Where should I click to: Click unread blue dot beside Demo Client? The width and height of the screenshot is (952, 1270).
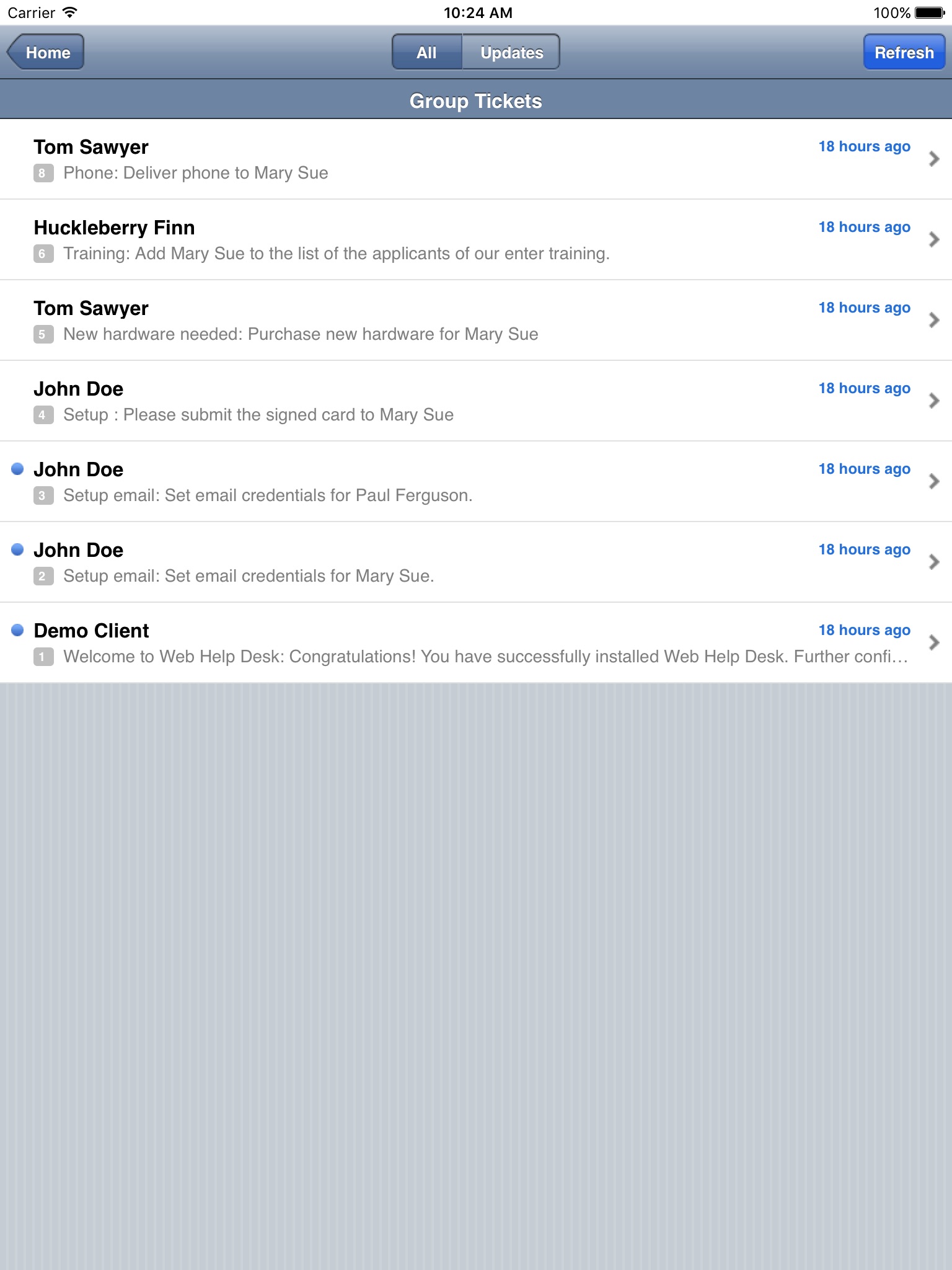click(x=17, y=630)
